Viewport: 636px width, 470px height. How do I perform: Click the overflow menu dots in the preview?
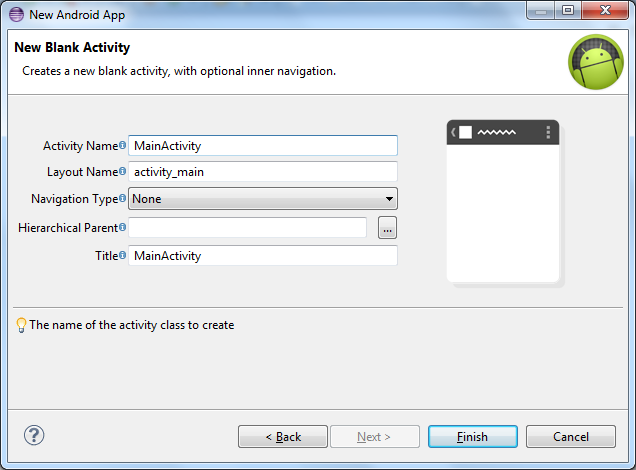(x=548, y=132)
